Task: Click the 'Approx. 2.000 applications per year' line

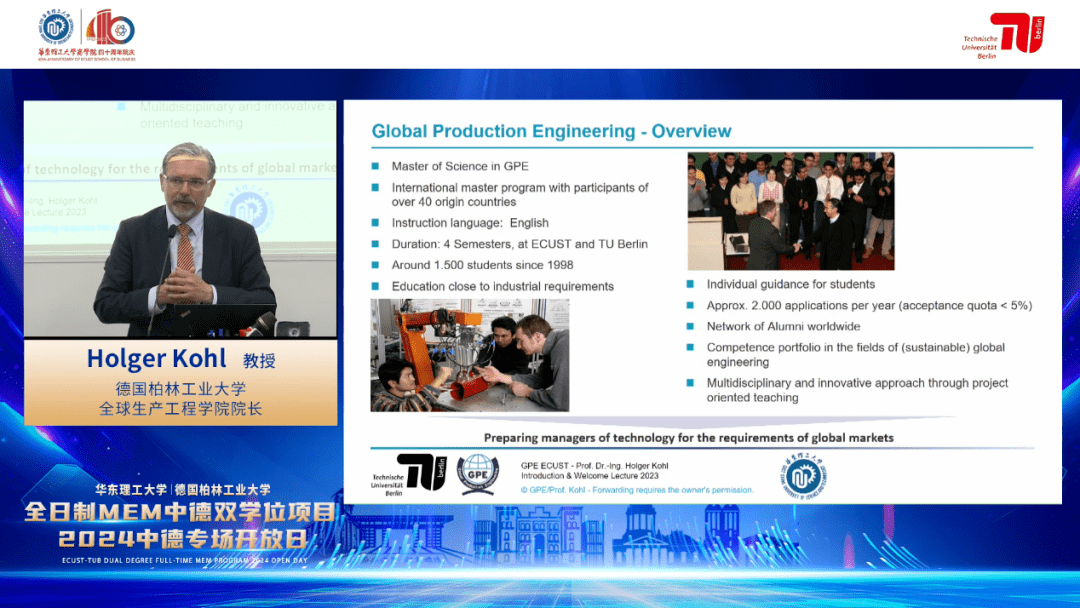Action: pyautogui.click(x=868, y=306)
